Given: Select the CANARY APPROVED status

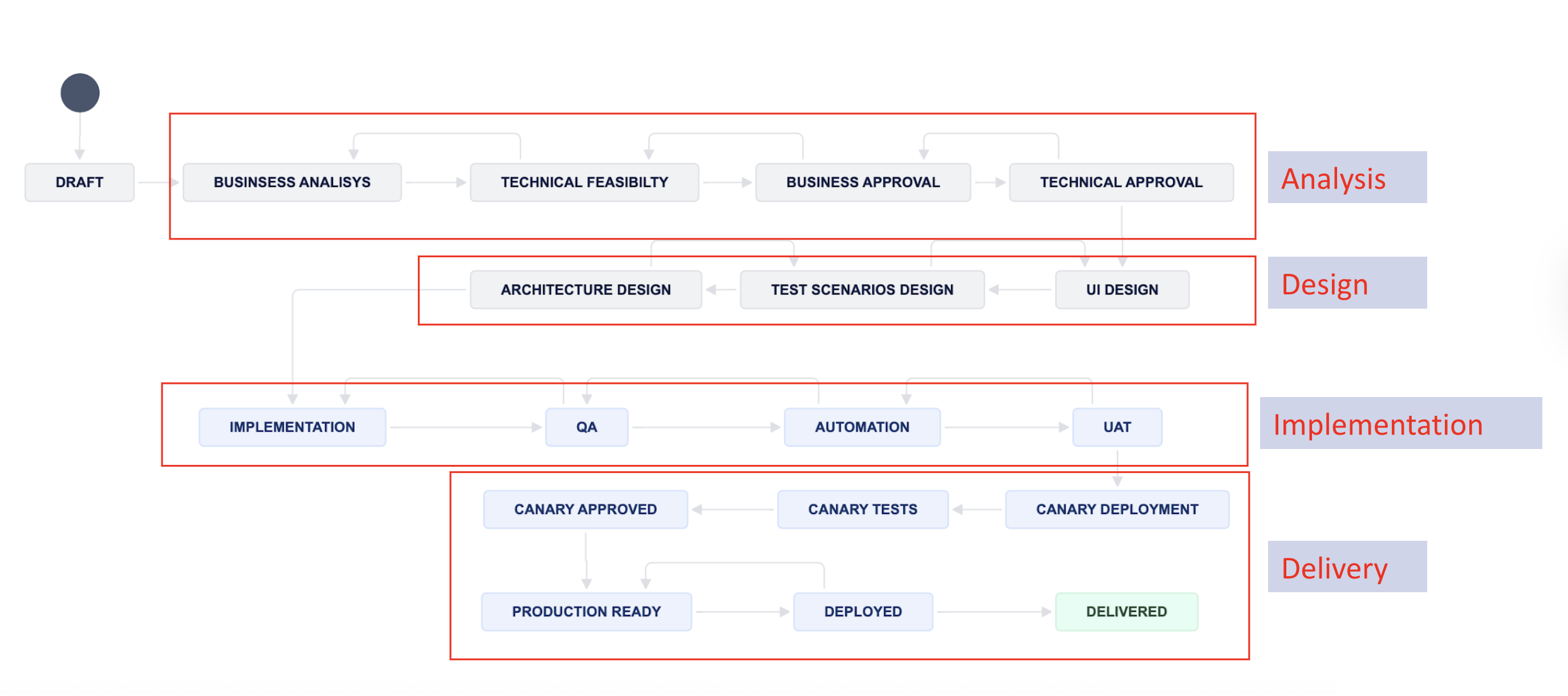Looking at the screenshot, I should pyautogui.click(x=585, y=509).
